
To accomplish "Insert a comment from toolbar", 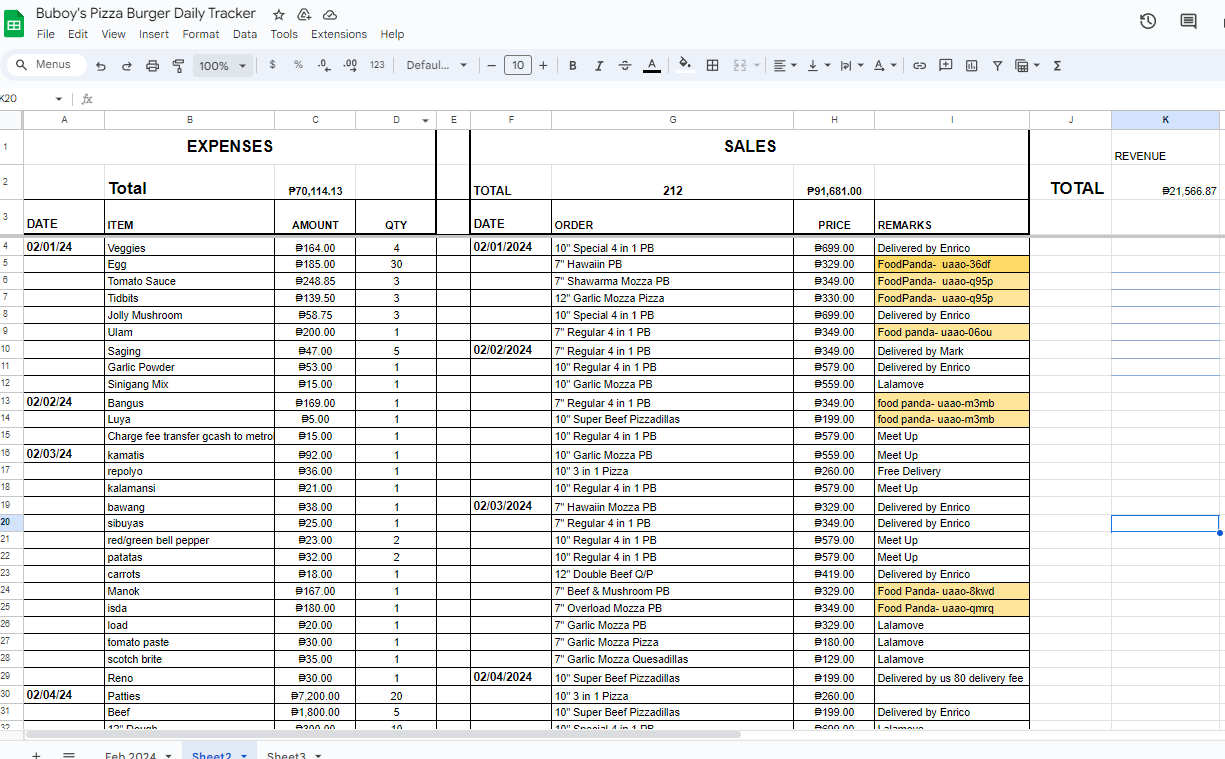I will coord(945,66).
